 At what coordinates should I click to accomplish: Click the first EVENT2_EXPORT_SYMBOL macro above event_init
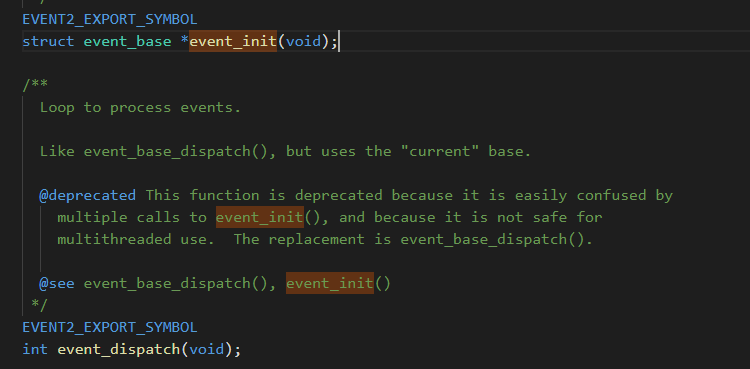pyautogui.click(x=110, y=20)
